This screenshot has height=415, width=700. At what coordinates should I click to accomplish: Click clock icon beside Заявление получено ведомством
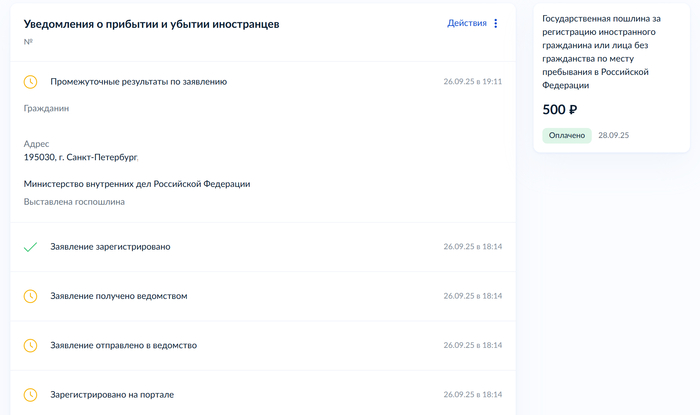click(x=30, y=296)
